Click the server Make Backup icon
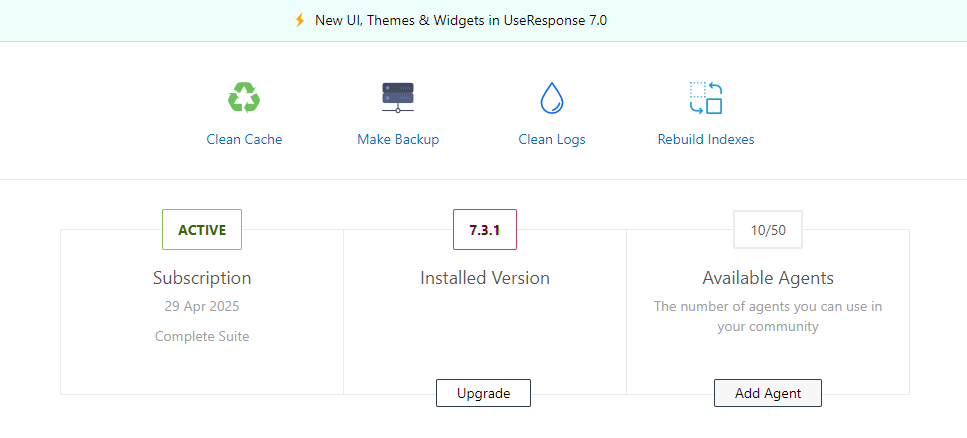967x438 pixels. [398, 97]
